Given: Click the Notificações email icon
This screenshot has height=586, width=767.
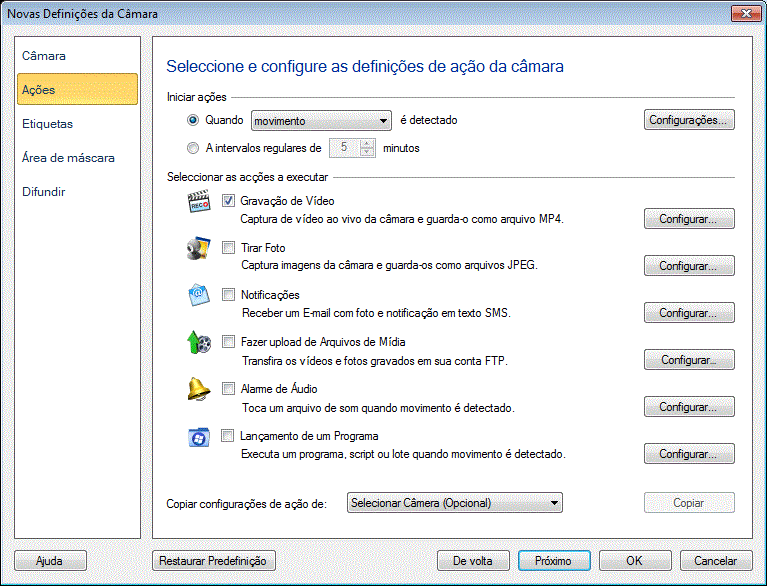Looking at the screenshot, I should pos(198,297).
